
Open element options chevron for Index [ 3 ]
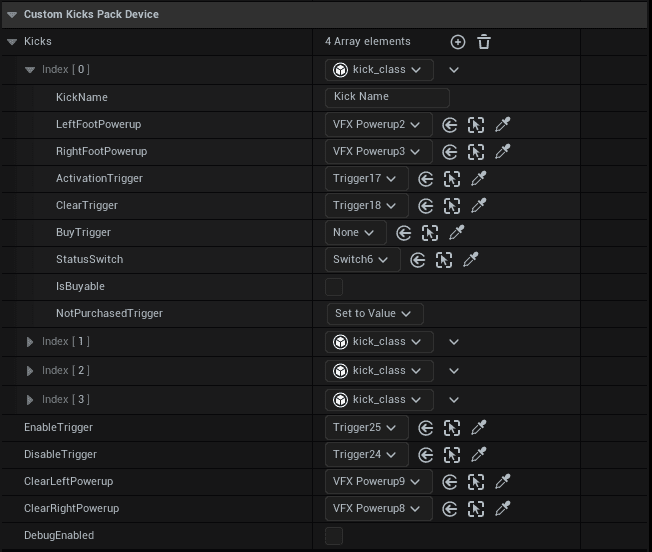pyautogui.click(x=454, y=400)
